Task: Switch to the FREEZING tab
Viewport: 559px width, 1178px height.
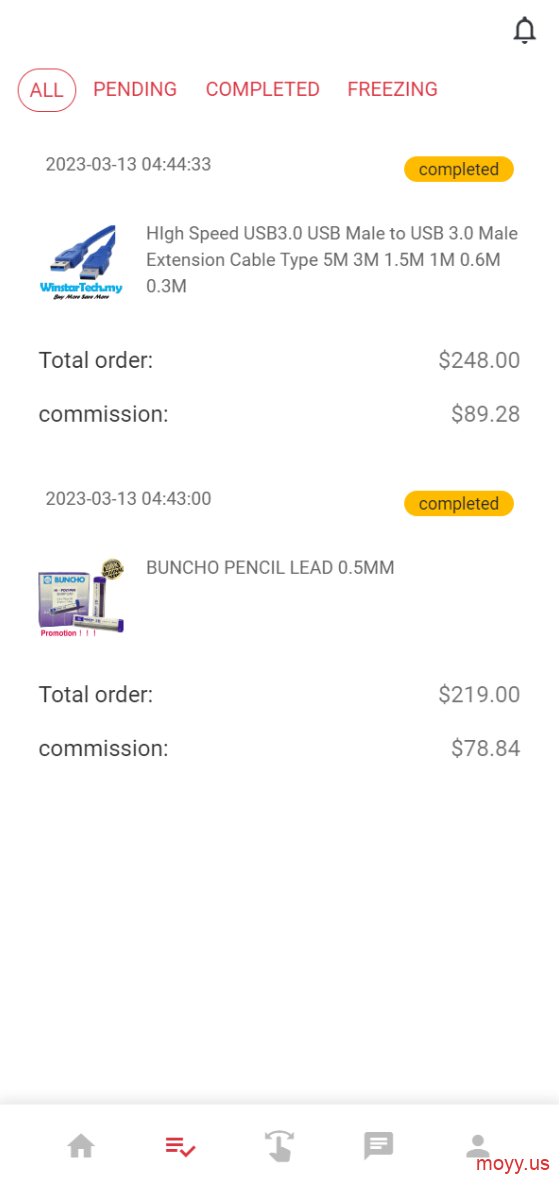Action: point(392,89)
